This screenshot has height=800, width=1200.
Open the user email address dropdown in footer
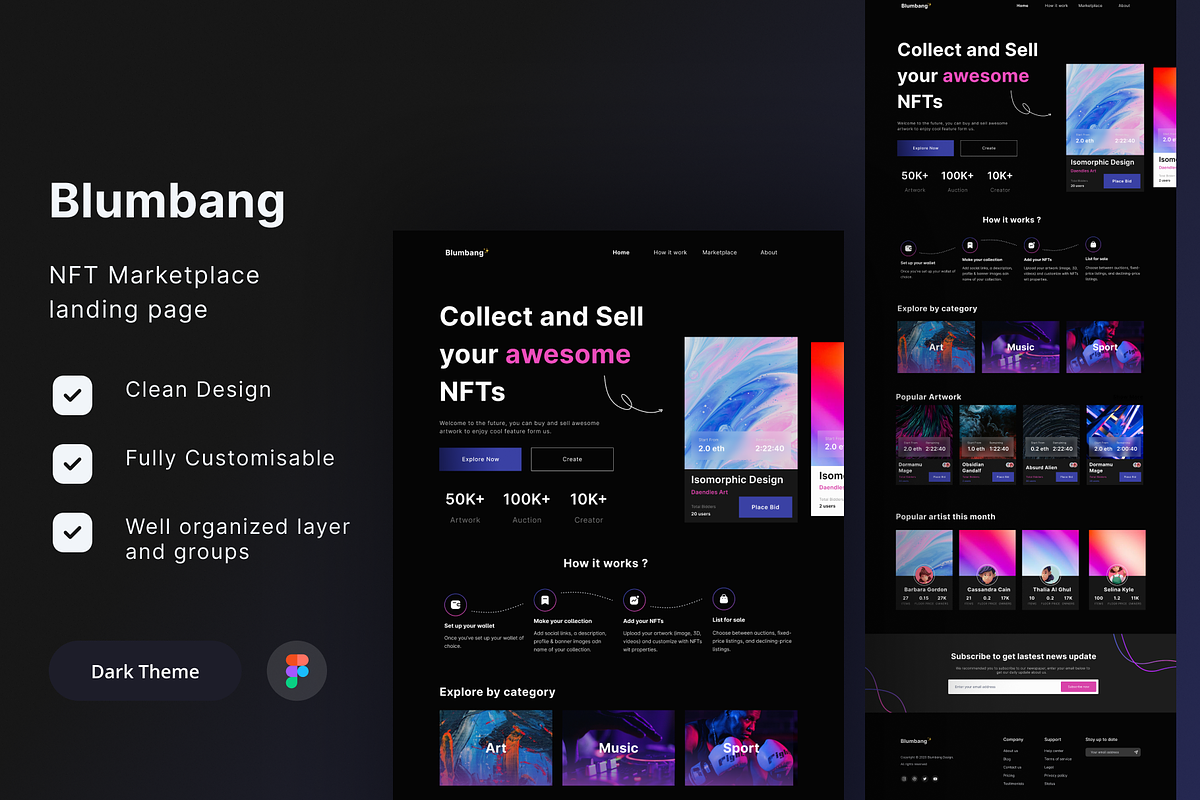pos(1112,752)
